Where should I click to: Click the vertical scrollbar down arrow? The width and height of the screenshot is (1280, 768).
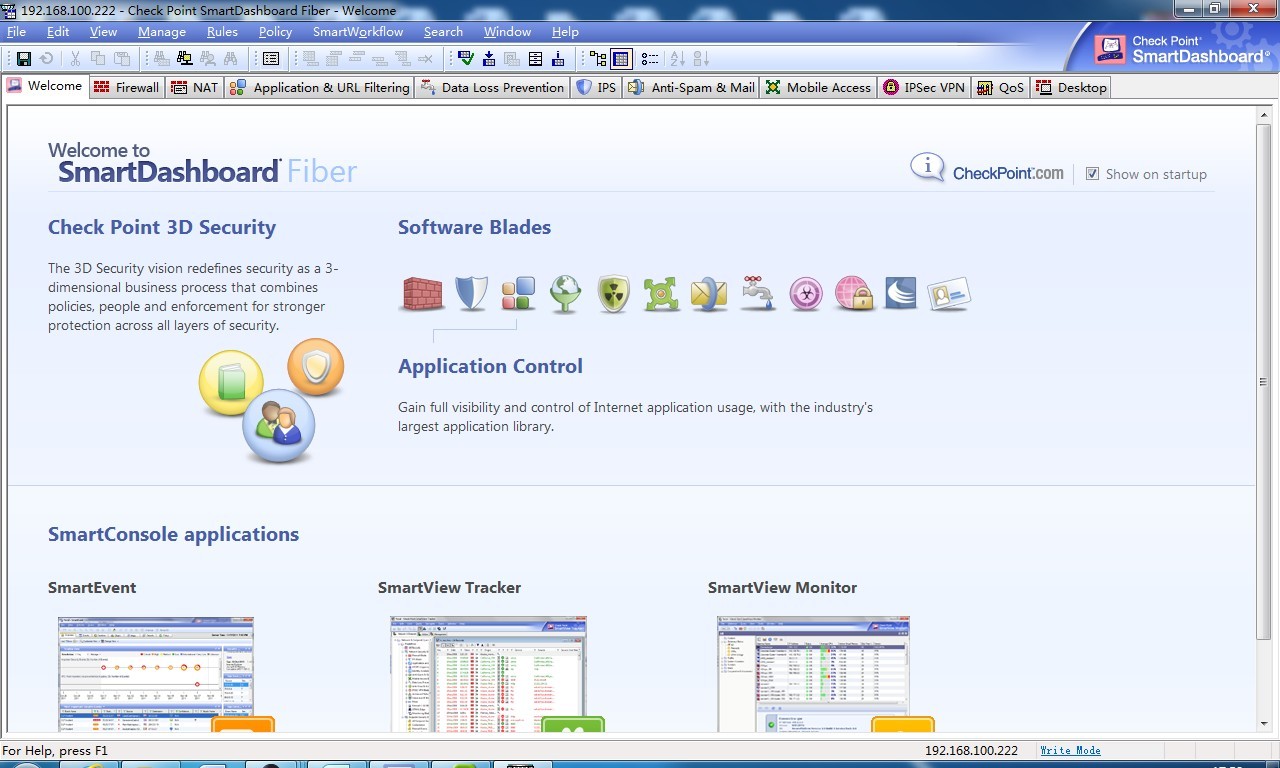(1264, 726)
